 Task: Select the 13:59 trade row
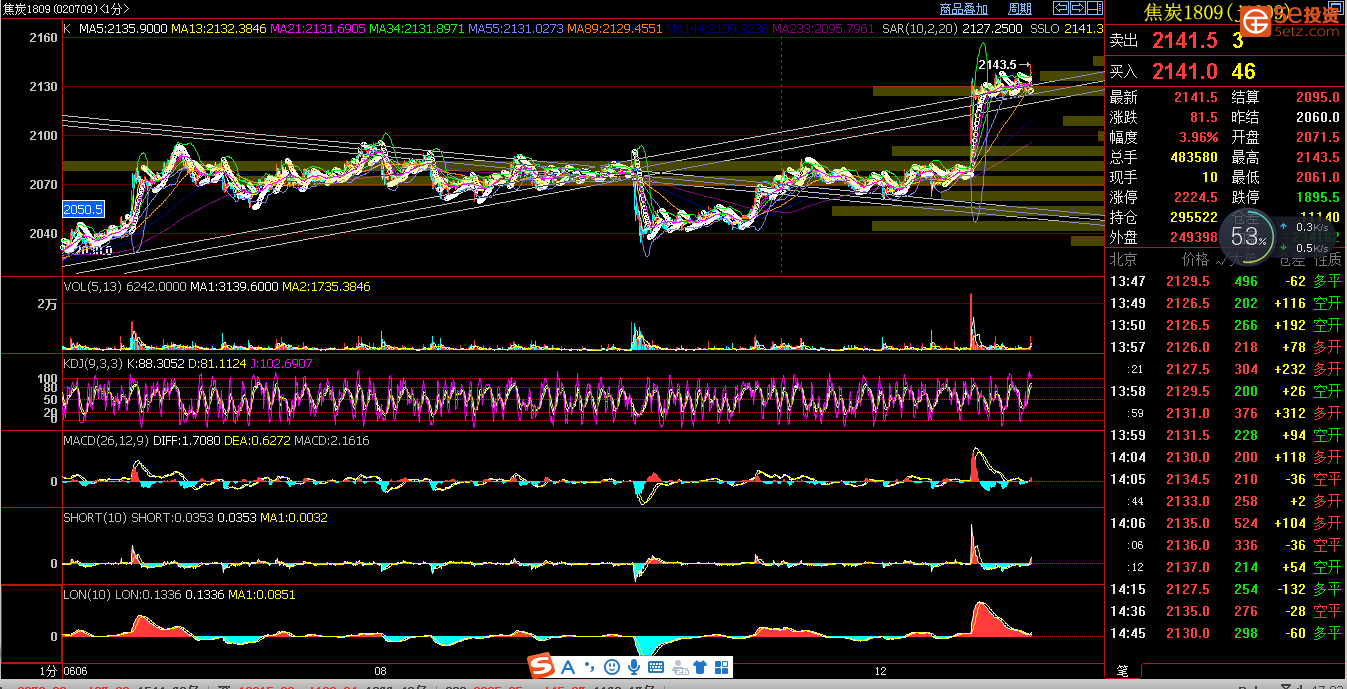point(1226,435)
